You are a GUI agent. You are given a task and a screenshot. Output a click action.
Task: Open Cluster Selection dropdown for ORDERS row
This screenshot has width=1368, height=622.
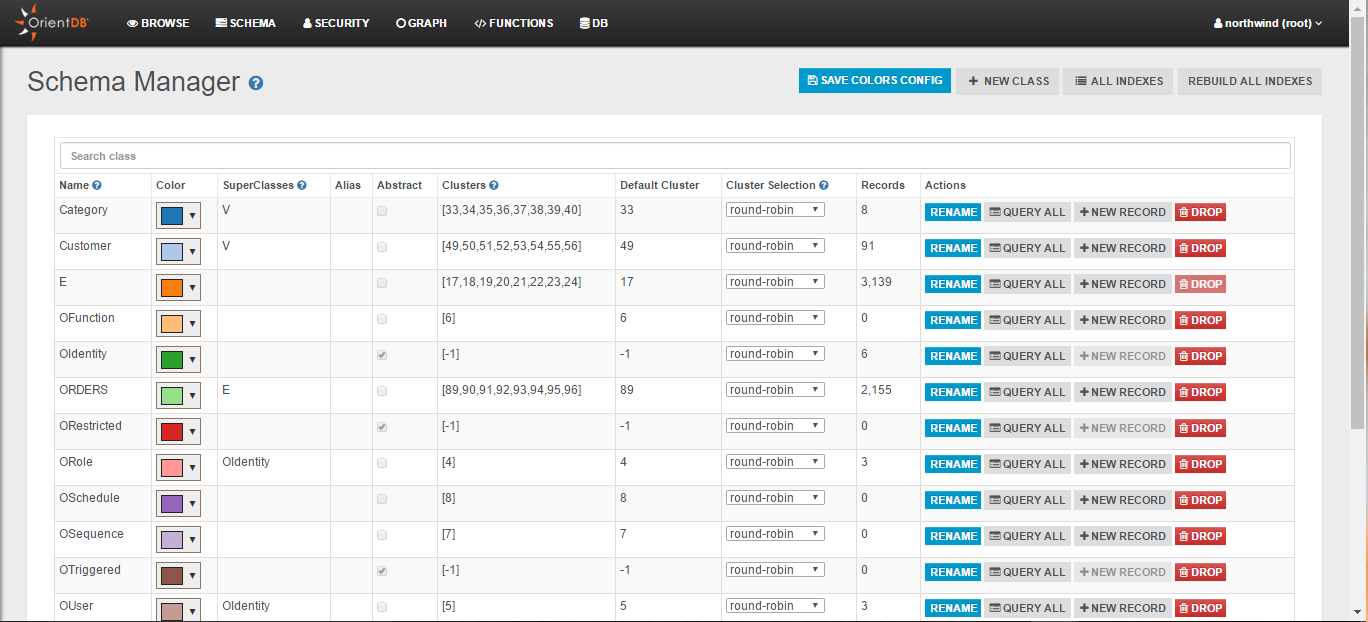pyautogui.click(x=775, y=390)
